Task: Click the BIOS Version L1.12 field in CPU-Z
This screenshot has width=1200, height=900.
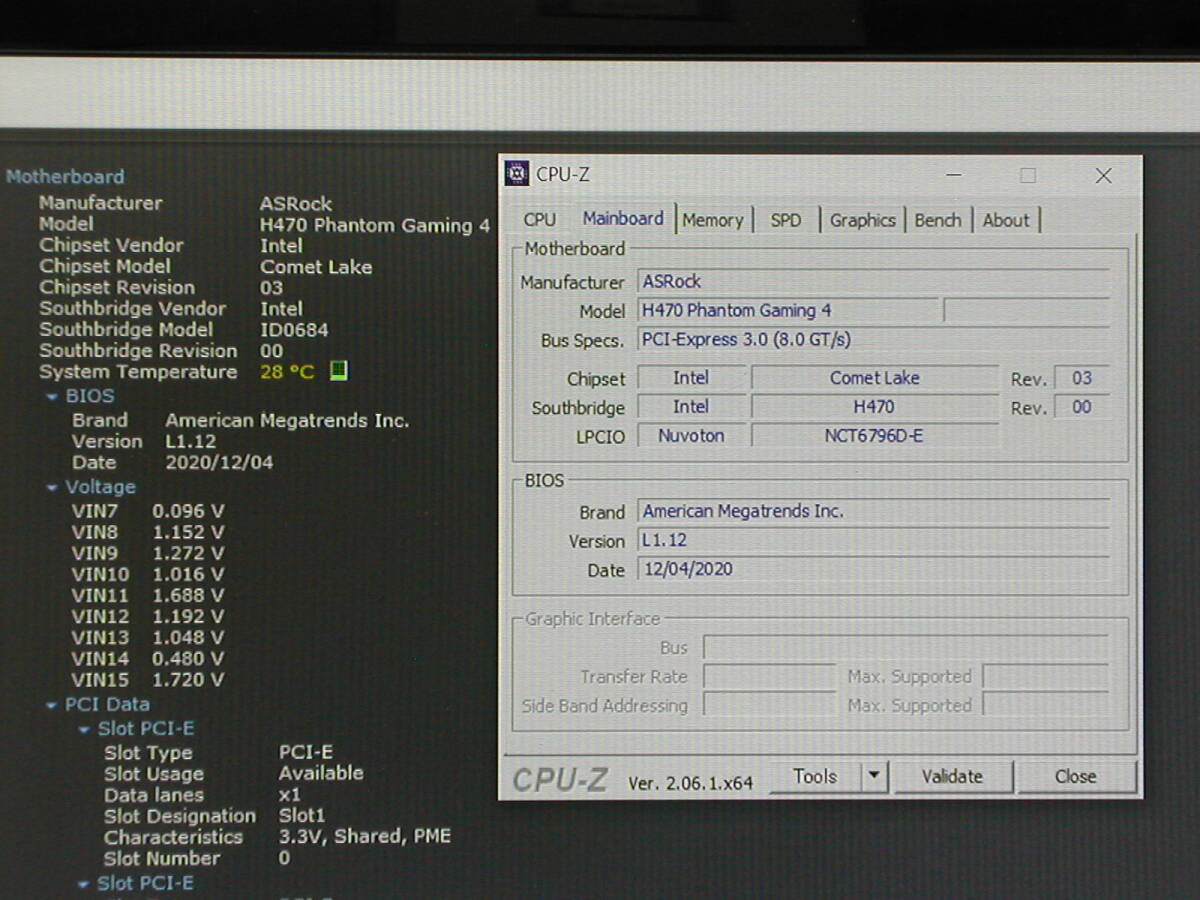Action: 873,540
